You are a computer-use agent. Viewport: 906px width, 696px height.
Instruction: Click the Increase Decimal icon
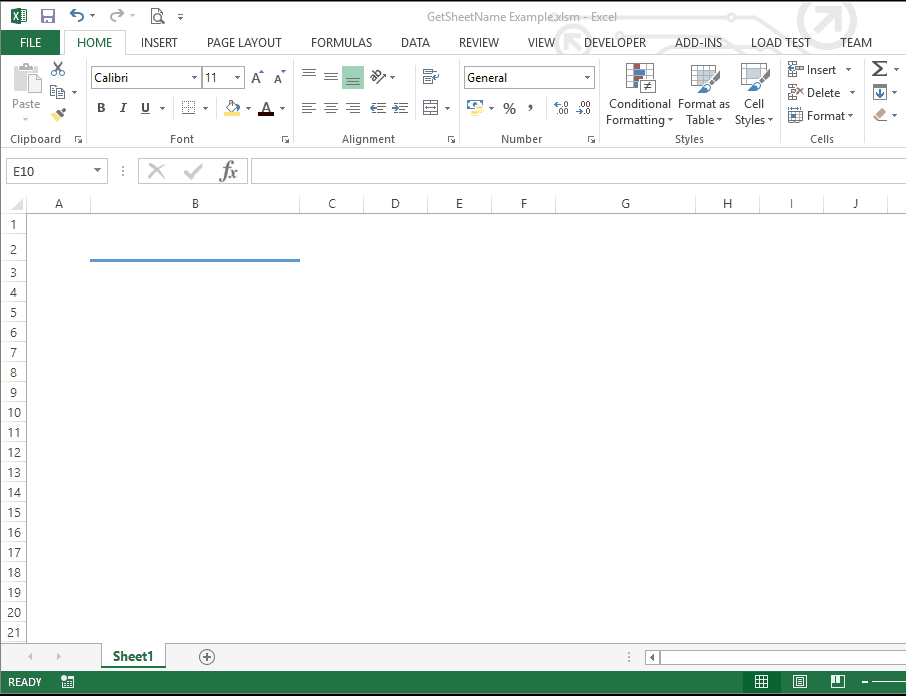coord(562,107)
